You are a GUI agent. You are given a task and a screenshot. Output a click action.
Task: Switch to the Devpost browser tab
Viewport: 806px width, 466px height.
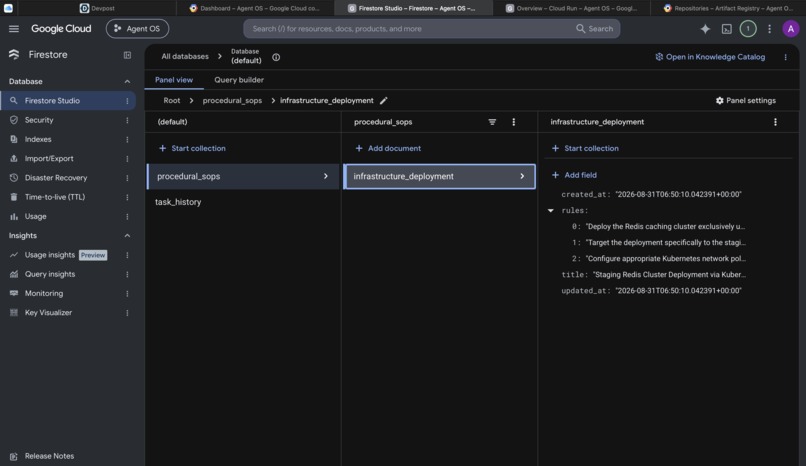tap(98, 8)
